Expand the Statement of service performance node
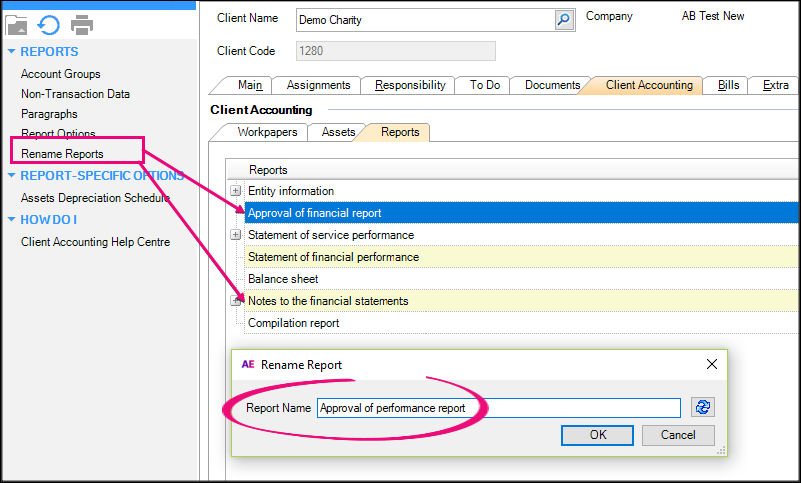801x483 pixels. pyautogui.click(x=236, y=235)
